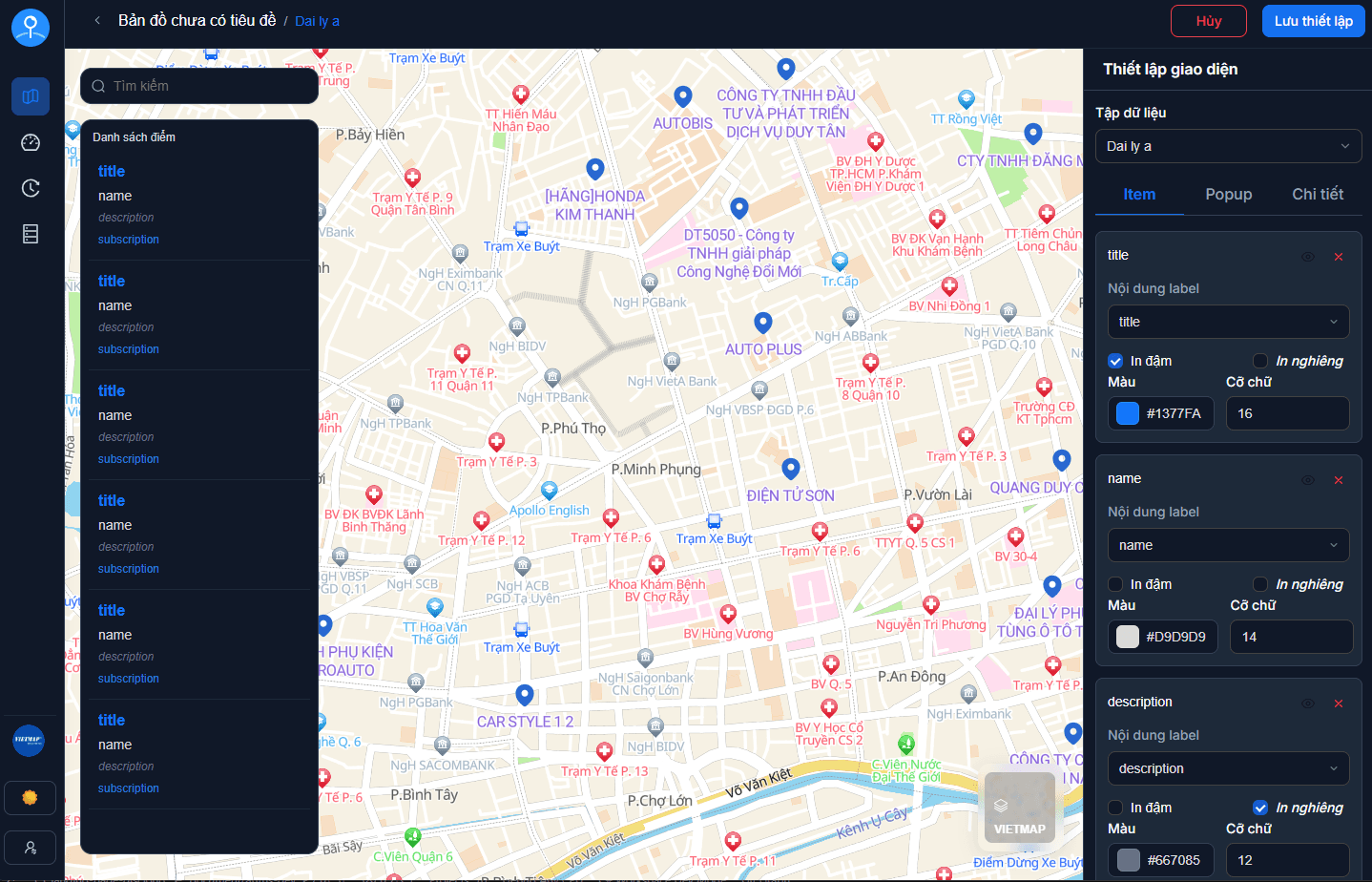Click the P.Minh Phụng ward label
The height and width of the screenshot is (882, 1372).
(656, 469)
